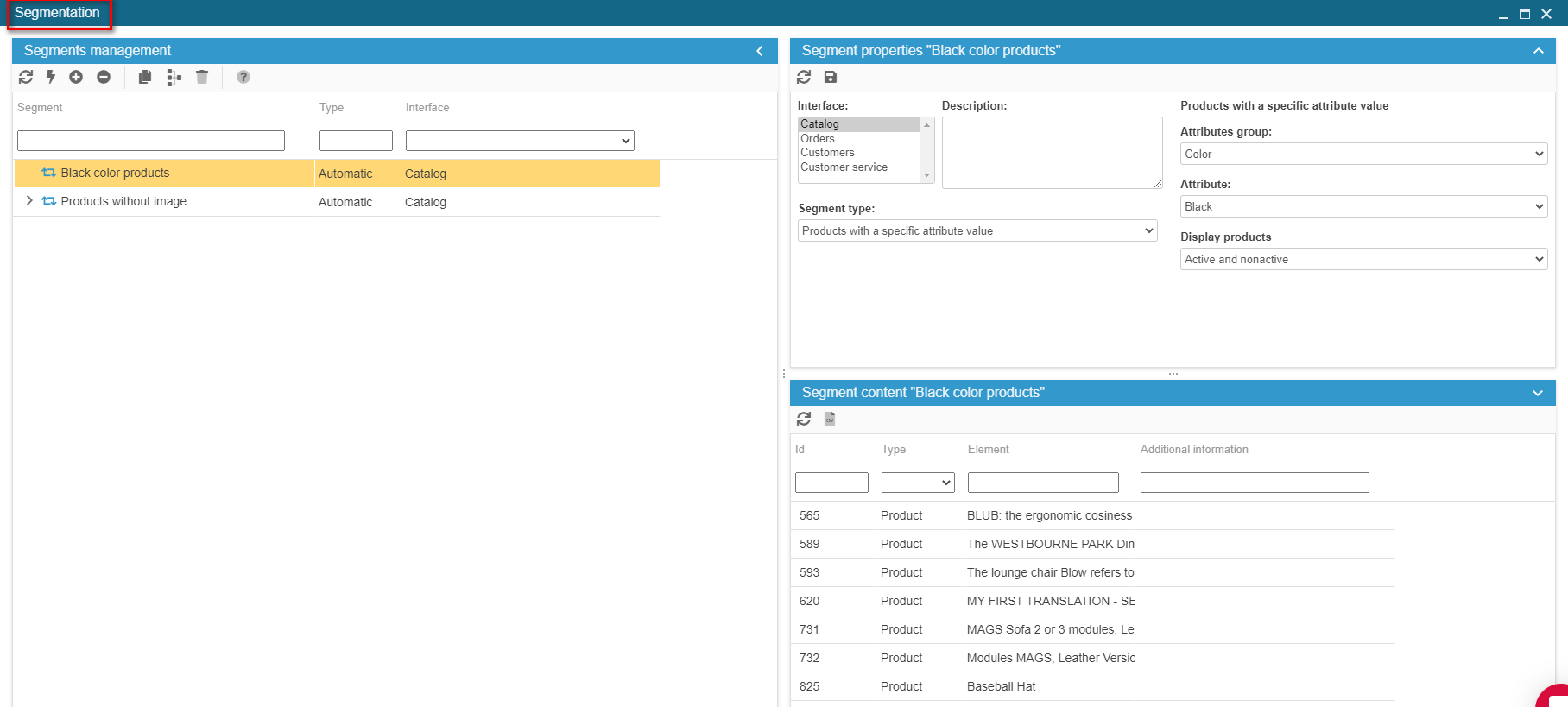Viewport: 1568px width, 707px height.
Task: Open the Segment type dropdown
Action: 977,230
